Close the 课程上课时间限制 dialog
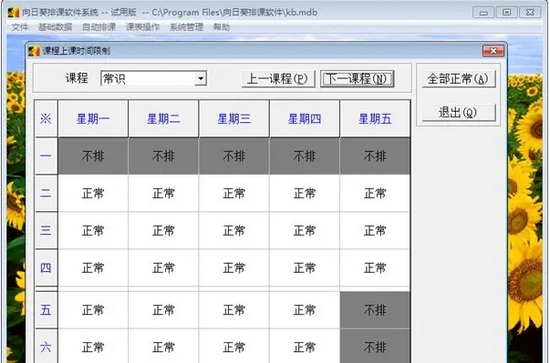Image resolution: width=550 pixels, height=363 pixels. pyautogui.click(x=493, y=51)
